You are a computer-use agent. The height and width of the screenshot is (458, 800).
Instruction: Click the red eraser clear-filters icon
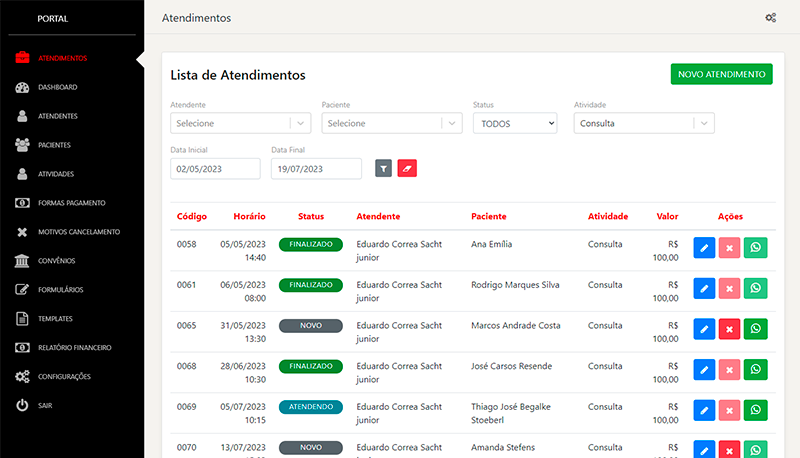[x=407, y=169]
